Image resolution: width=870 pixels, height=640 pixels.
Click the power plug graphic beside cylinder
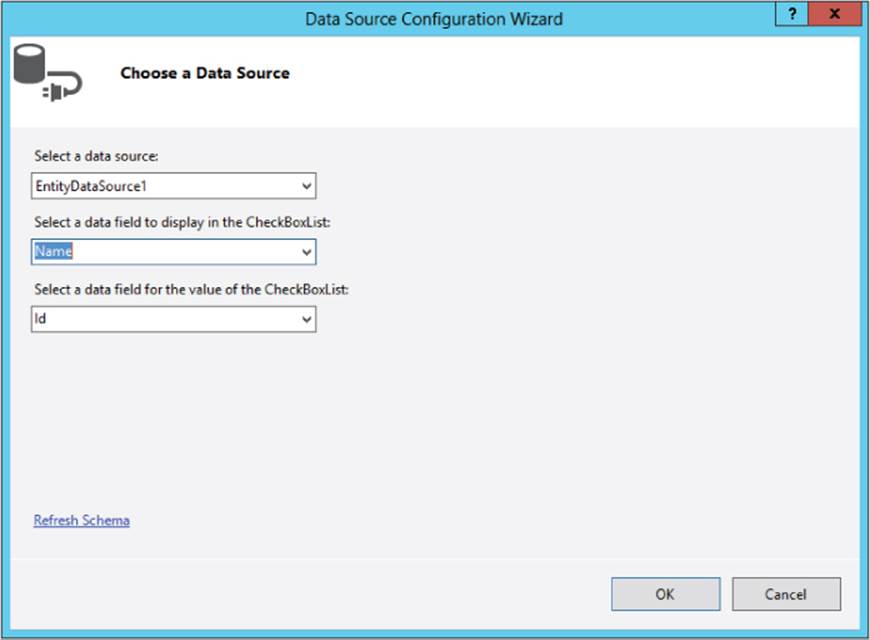tap(63, 85)
